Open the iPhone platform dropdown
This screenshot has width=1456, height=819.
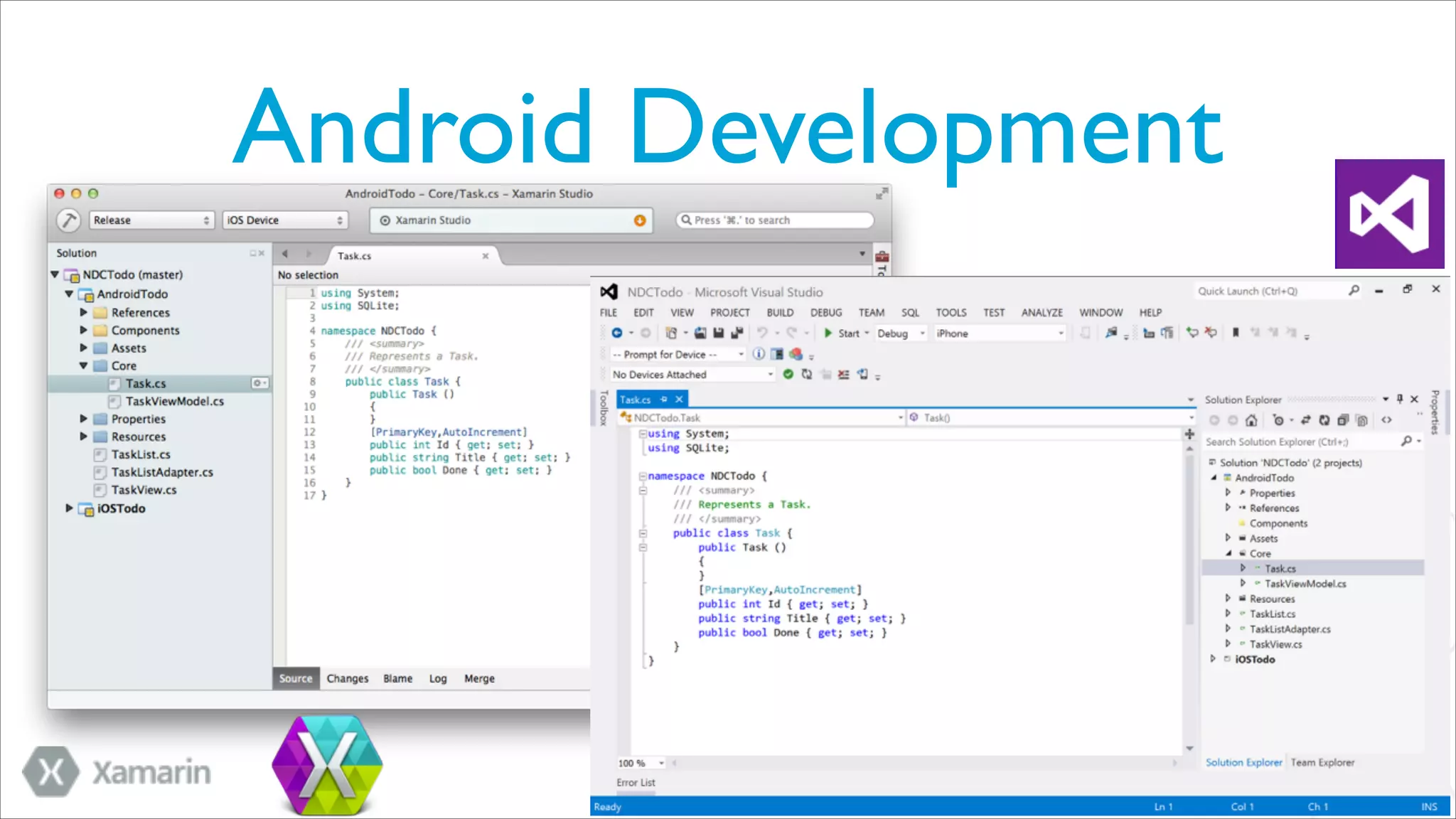(x=999, y=333)
